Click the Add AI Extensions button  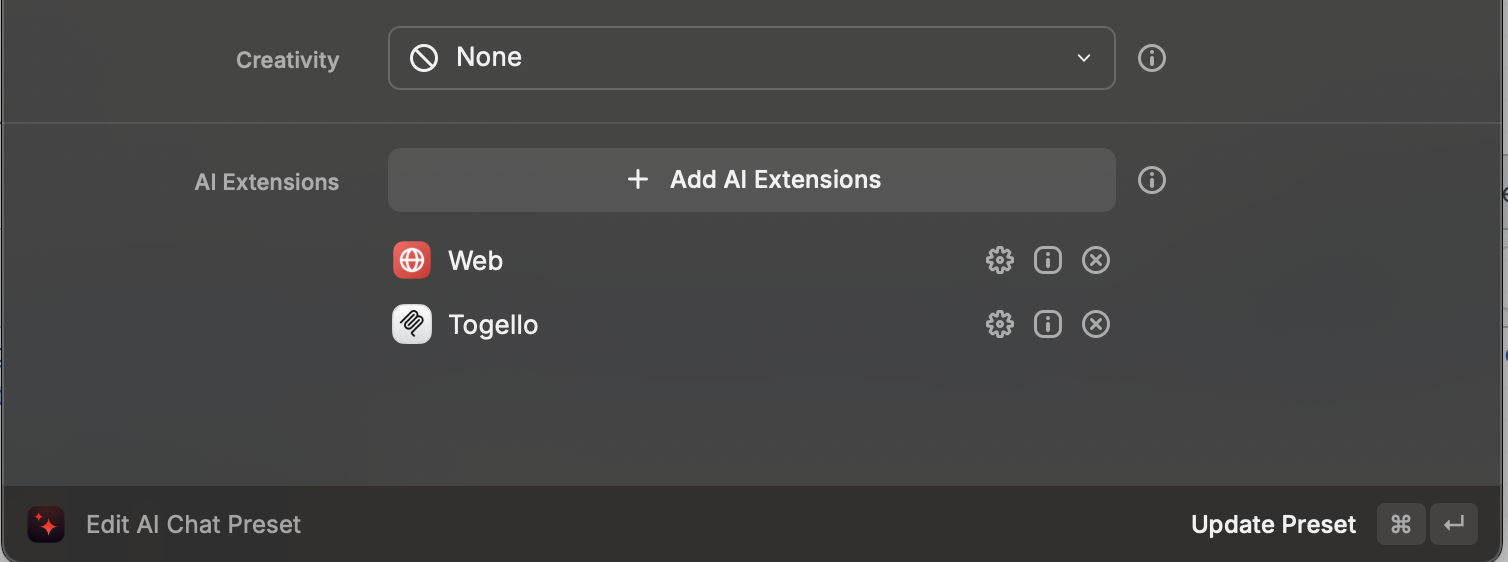(x=751, y=180)
